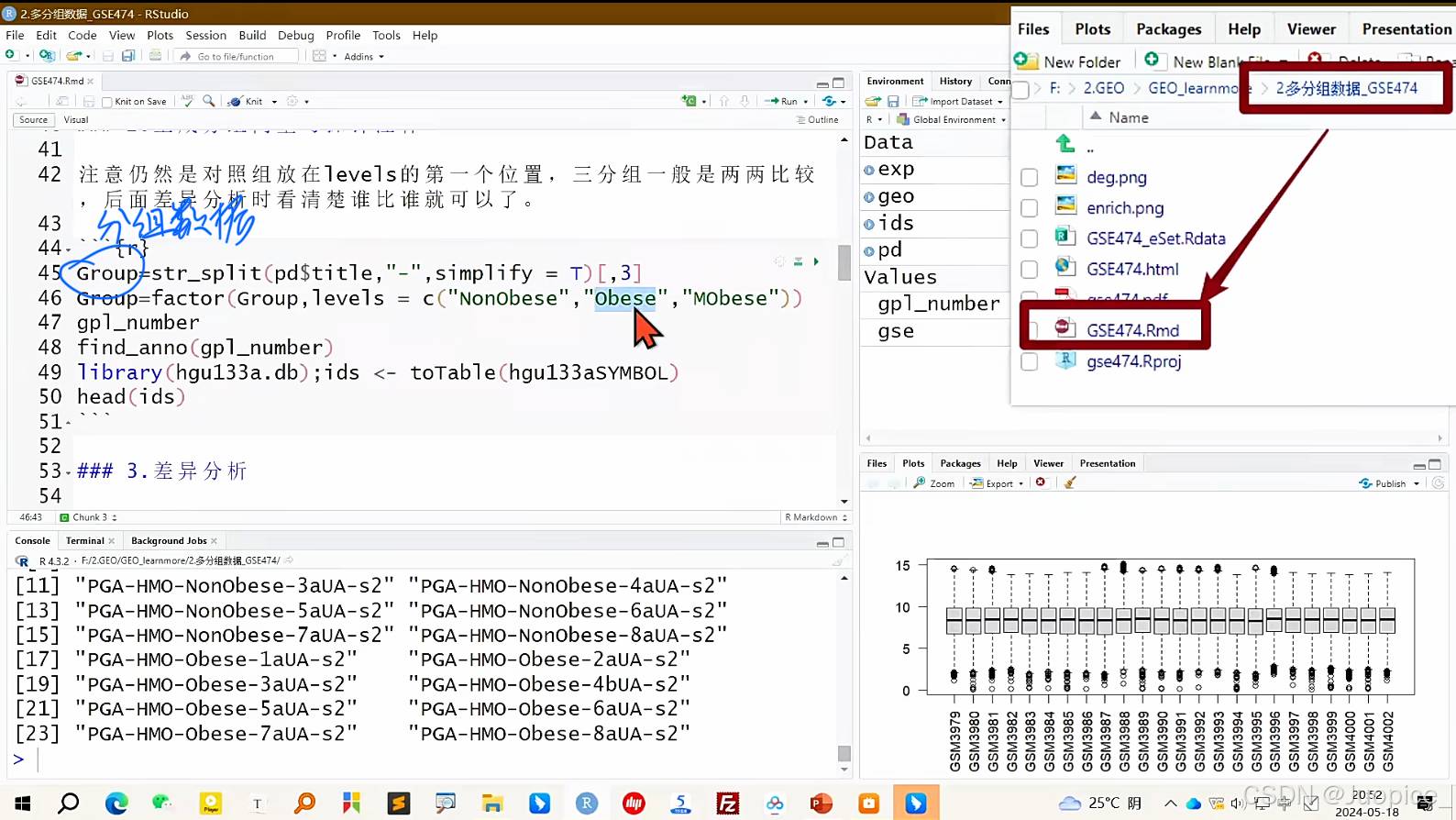Open the Addins dropdown
Image resolution: width=1456 pixels, height=820 pixels.
point(364,56)
